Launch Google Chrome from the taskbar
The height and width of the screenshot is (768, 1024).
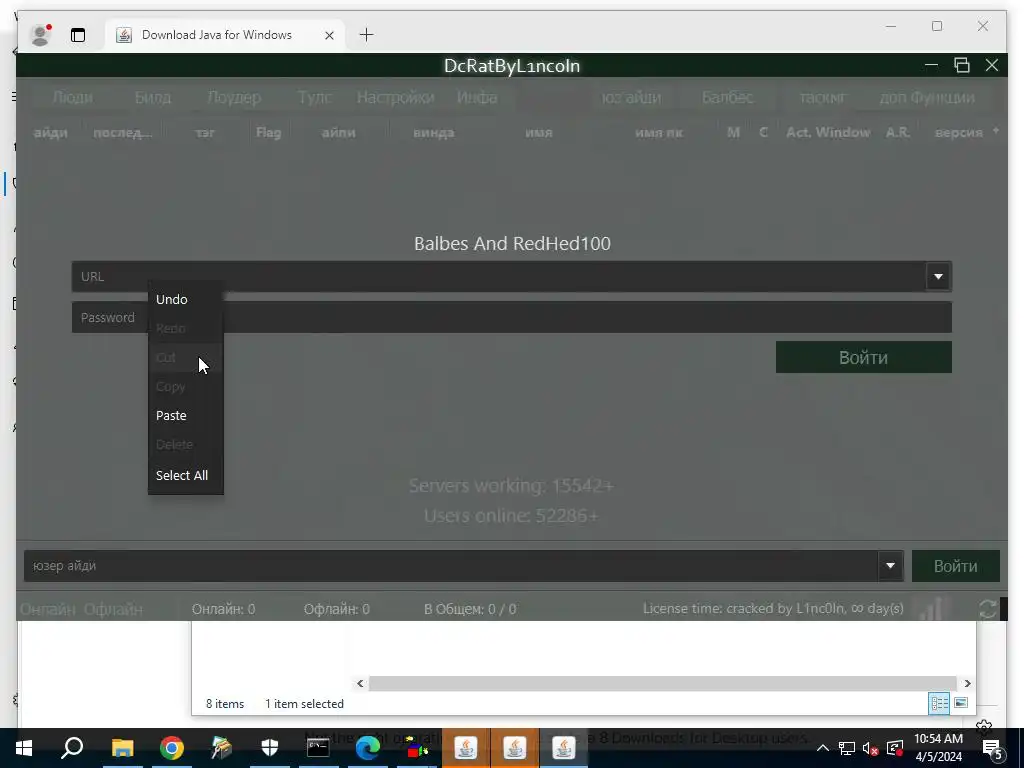(x=172, y=748)
